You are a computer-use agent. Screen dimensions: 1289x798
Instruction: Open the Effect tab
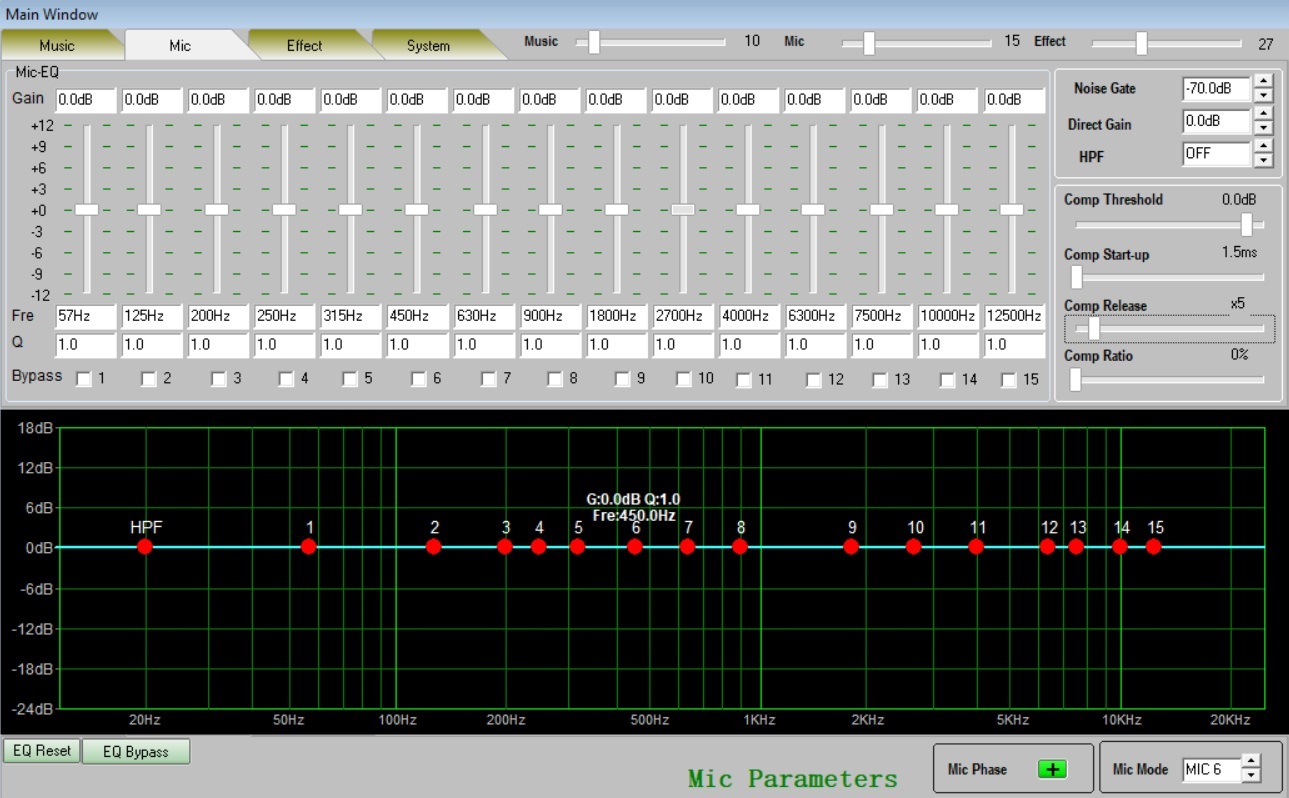[x=304, y=46]
